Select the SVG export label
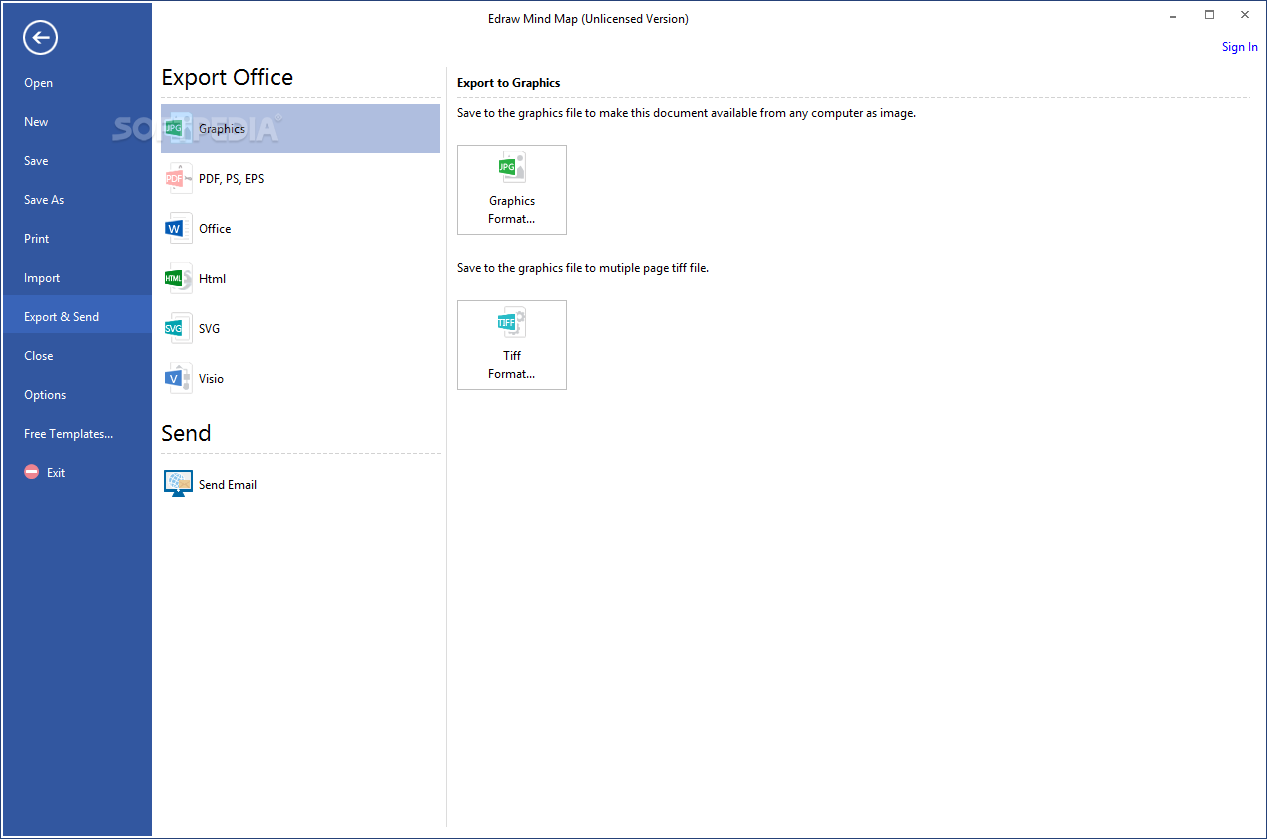The width and height of the screenshot is (1267, 839). [x=210, y=329]
